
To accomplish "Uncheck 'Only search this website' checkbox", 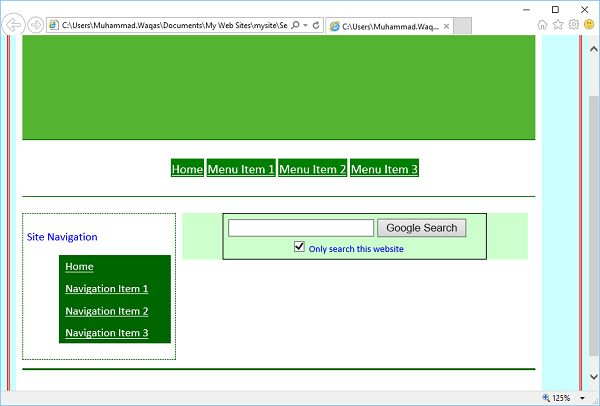I will pyautogui.click(x=299, y=247).
